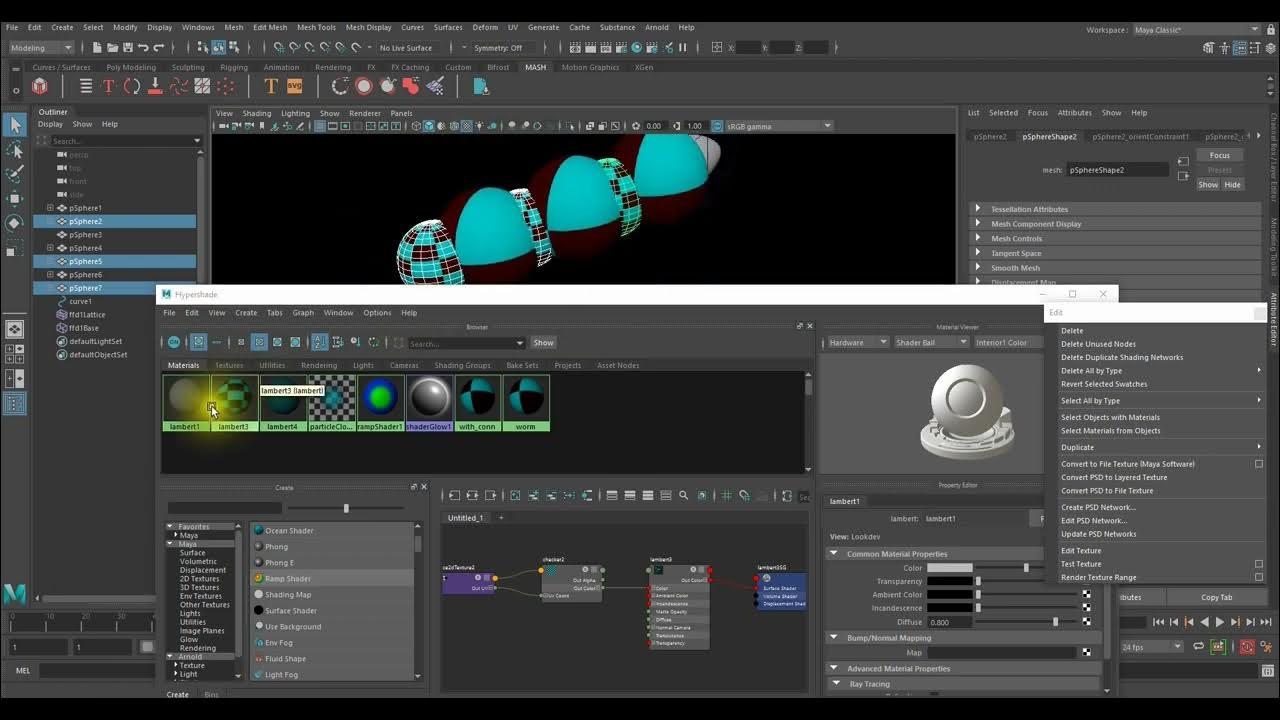Screen dimensions: 1280x720
Task: Tick the Test Texture option box
Action: coord(1259,564)
